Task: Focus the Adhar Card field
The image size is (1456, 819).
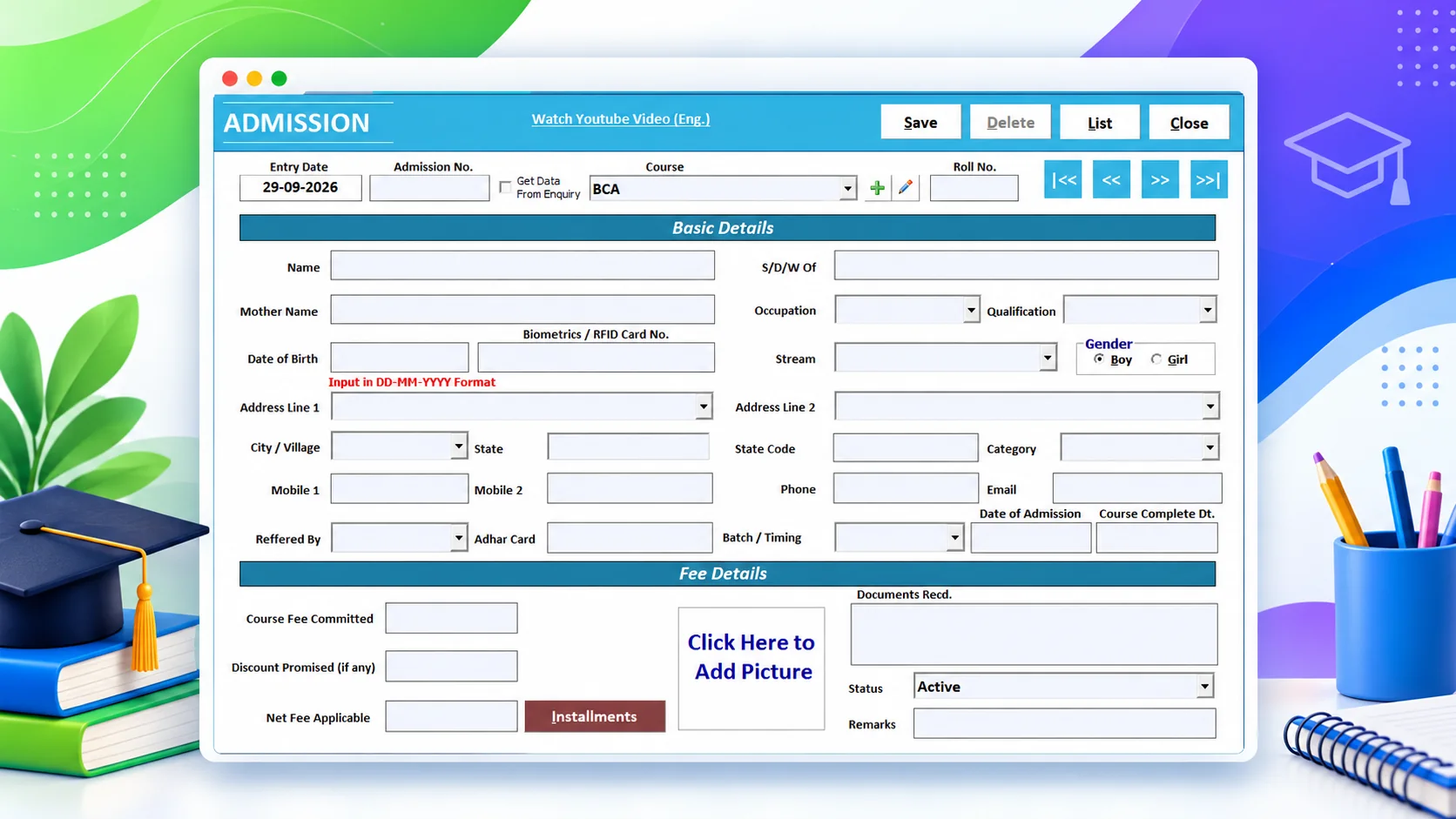Action: point(630,538)
